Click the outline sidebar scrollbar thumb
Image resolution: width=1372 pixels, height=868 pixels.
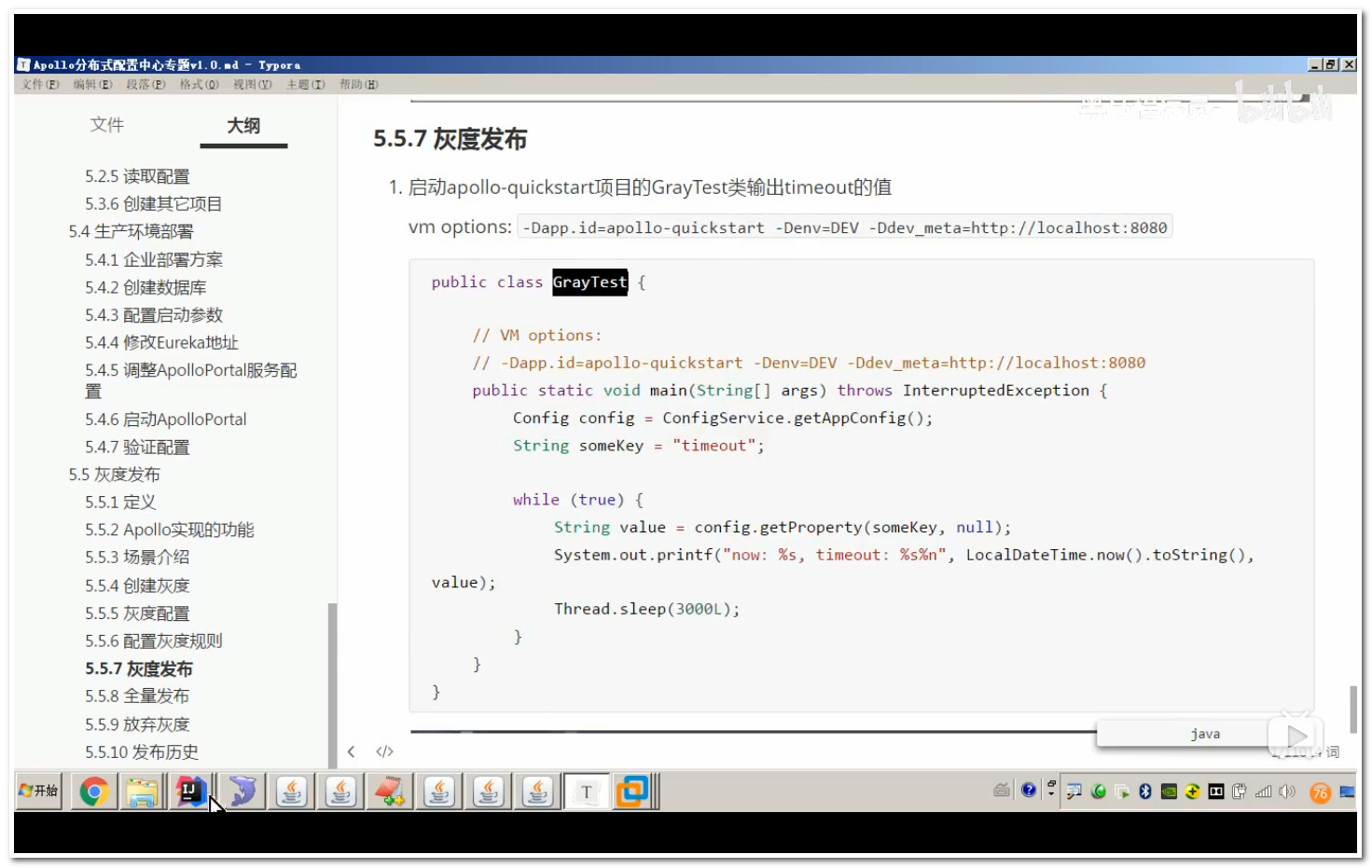[x=332, y=685]
